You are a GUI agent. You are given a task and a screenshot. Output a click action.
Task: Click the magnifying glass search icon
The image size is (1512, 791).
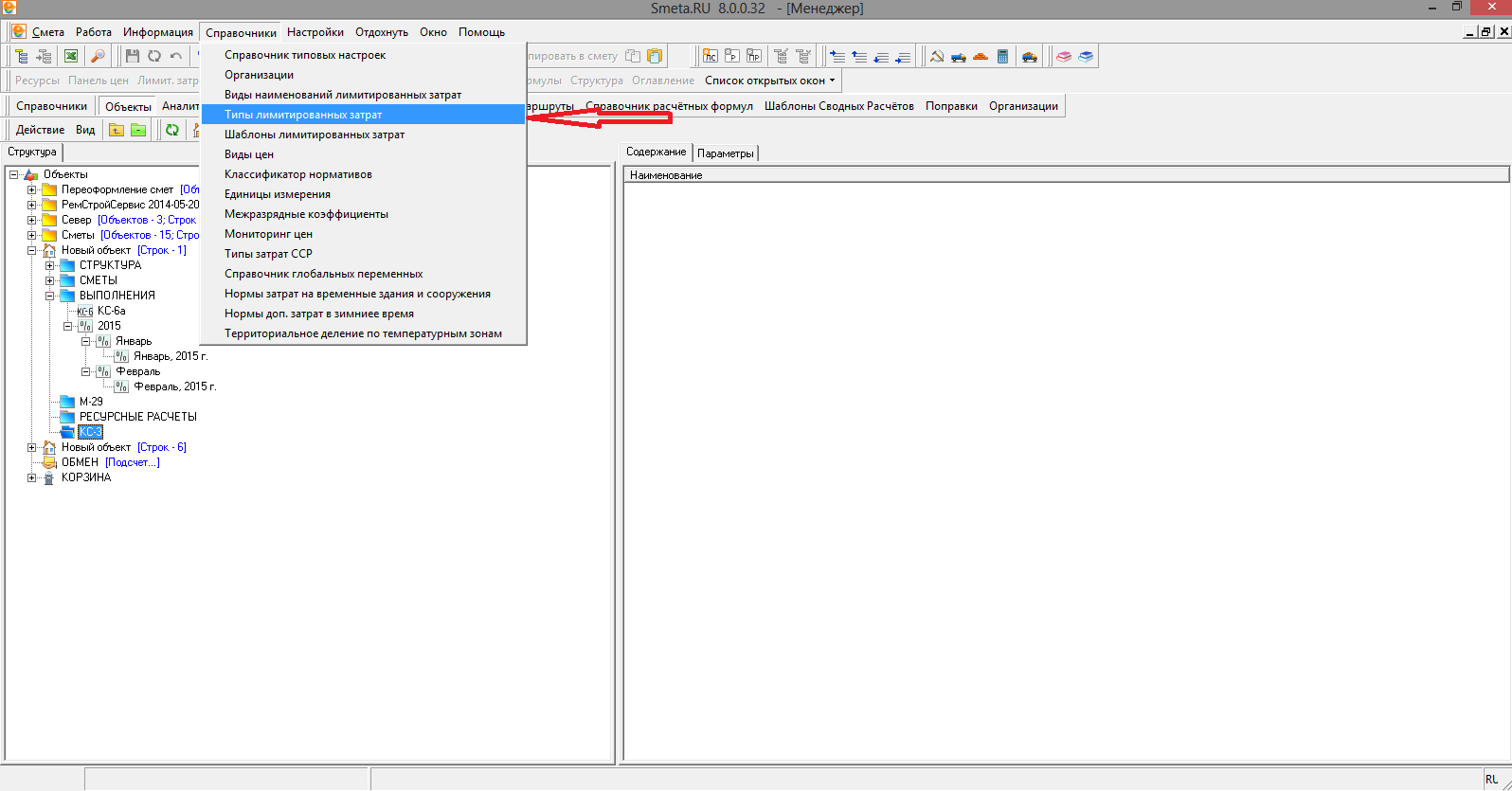98,57
